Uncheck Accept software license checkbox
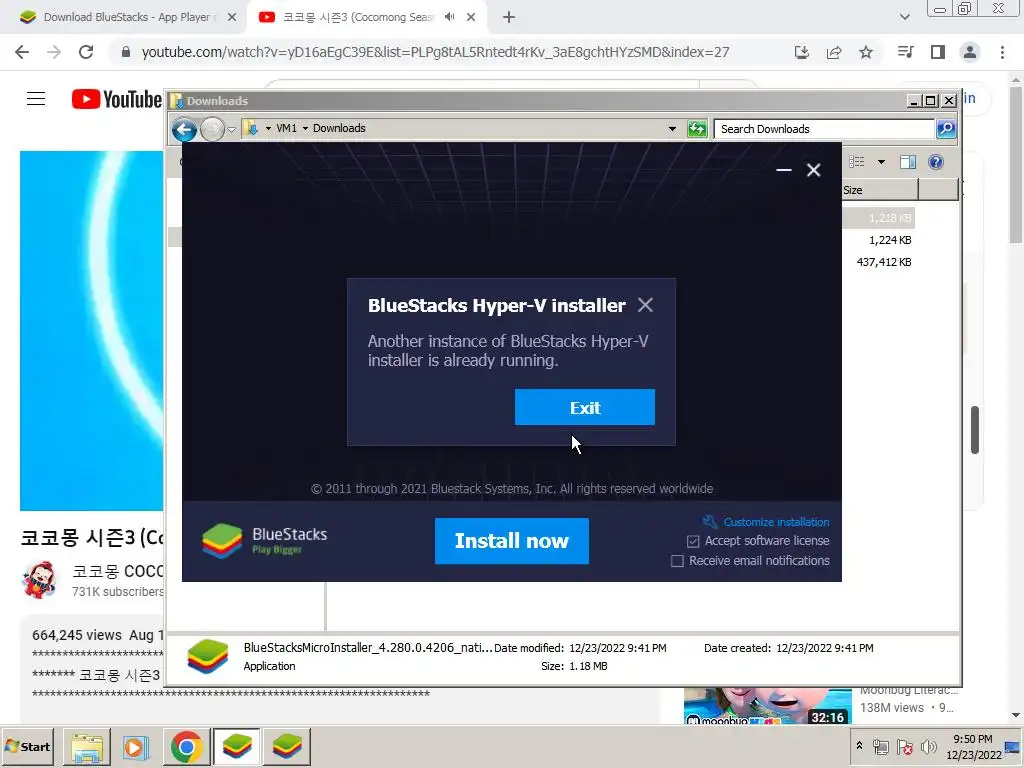The image size is (1024, 768). tap(693, 541)
